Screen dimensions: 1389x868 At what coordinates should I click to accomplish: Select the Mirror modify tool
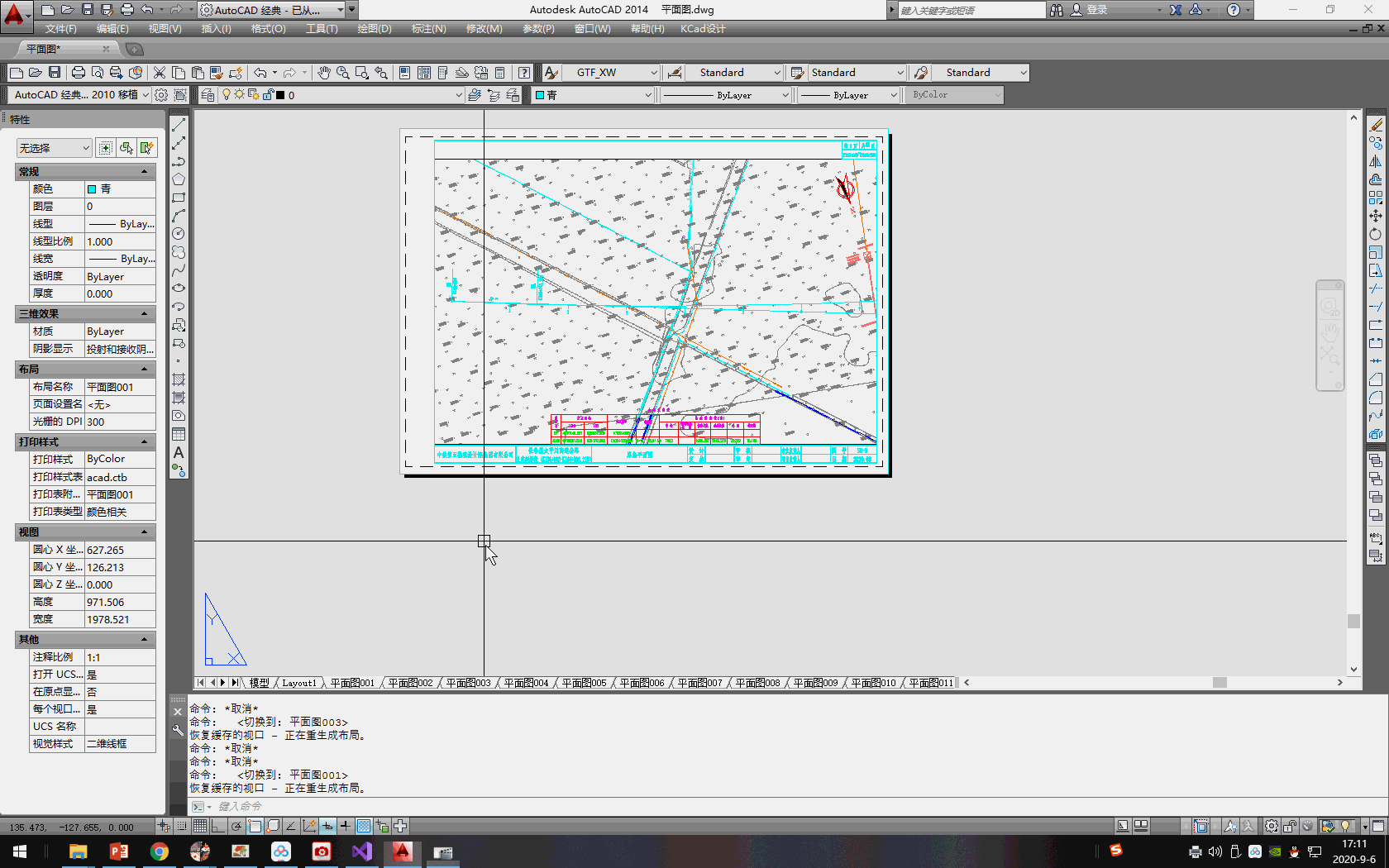tap(1376, 161)
